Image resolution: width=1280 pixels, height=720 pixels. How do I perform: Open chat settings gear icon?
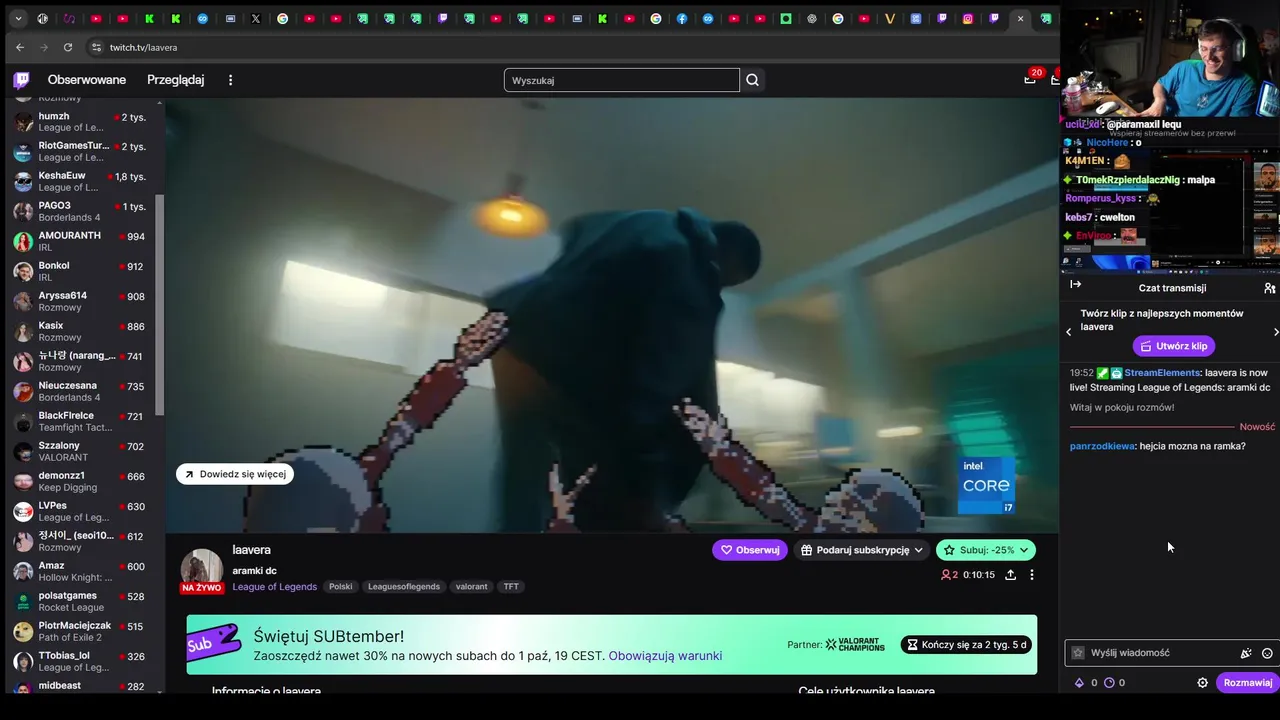[1203, 683]
